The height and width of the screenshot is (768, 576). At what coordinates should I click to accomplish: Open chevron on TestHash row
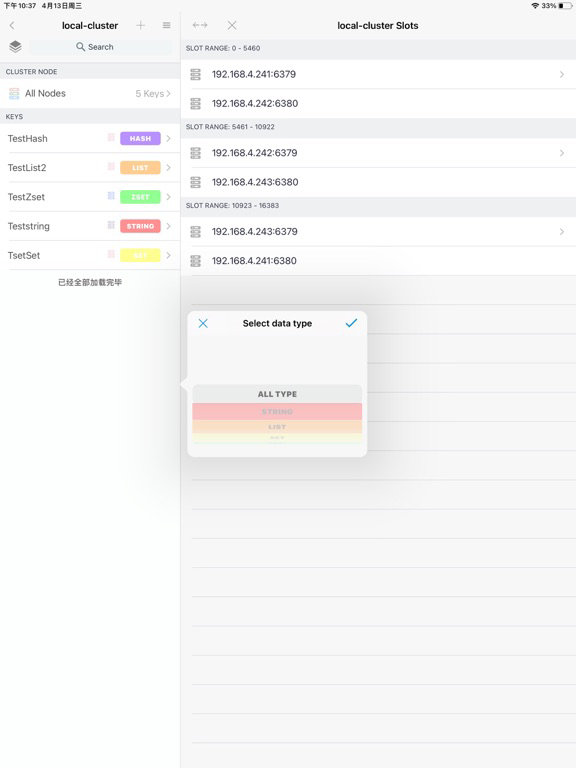coord(168,139)
